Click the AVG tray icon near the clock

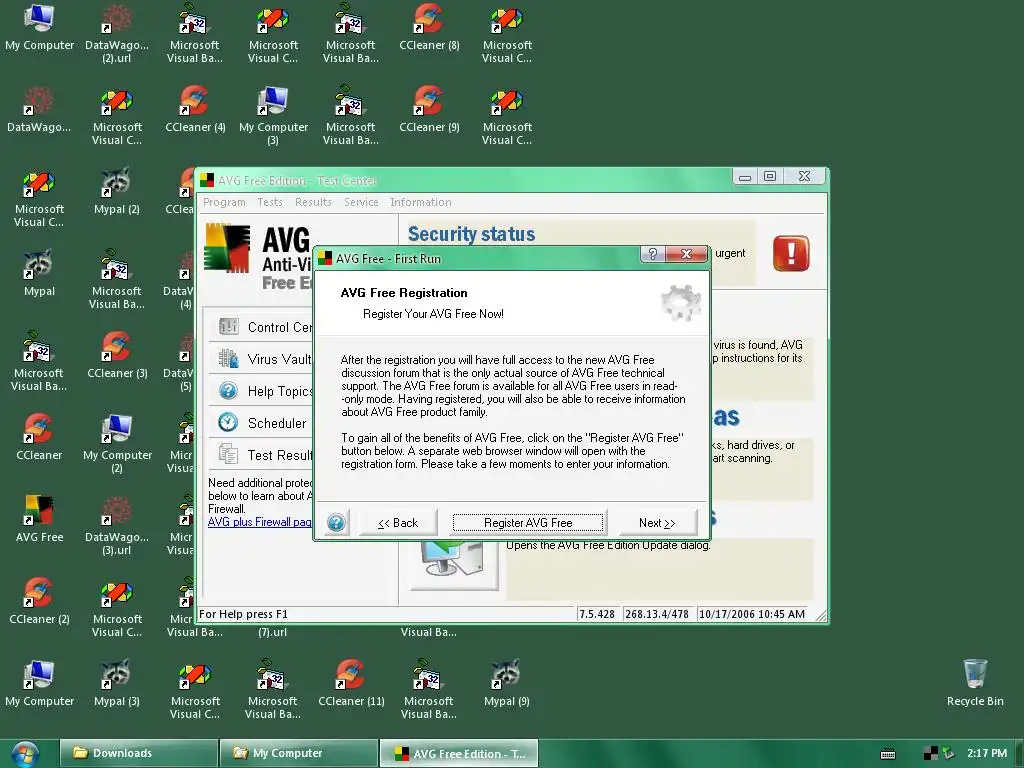tap(931, 754)
